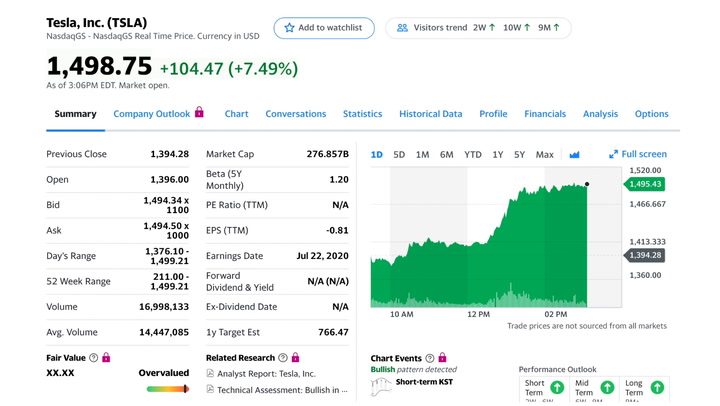Open Technical Assessment: Bullish research link

[282, 390]
